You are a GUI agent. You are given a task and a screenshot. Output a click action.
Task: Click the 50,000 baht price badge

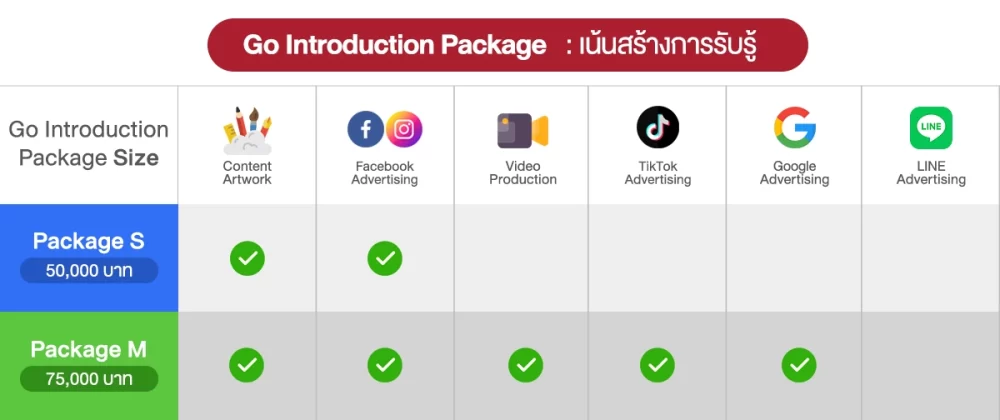coord(89,270)
